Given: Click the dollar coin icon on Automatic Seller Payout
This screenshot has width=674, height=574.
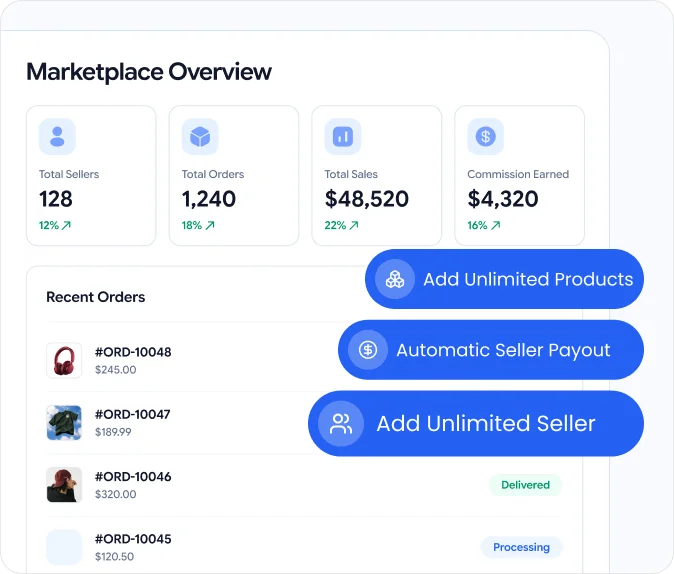Looking at the screenshot, I should click(368, 350).
